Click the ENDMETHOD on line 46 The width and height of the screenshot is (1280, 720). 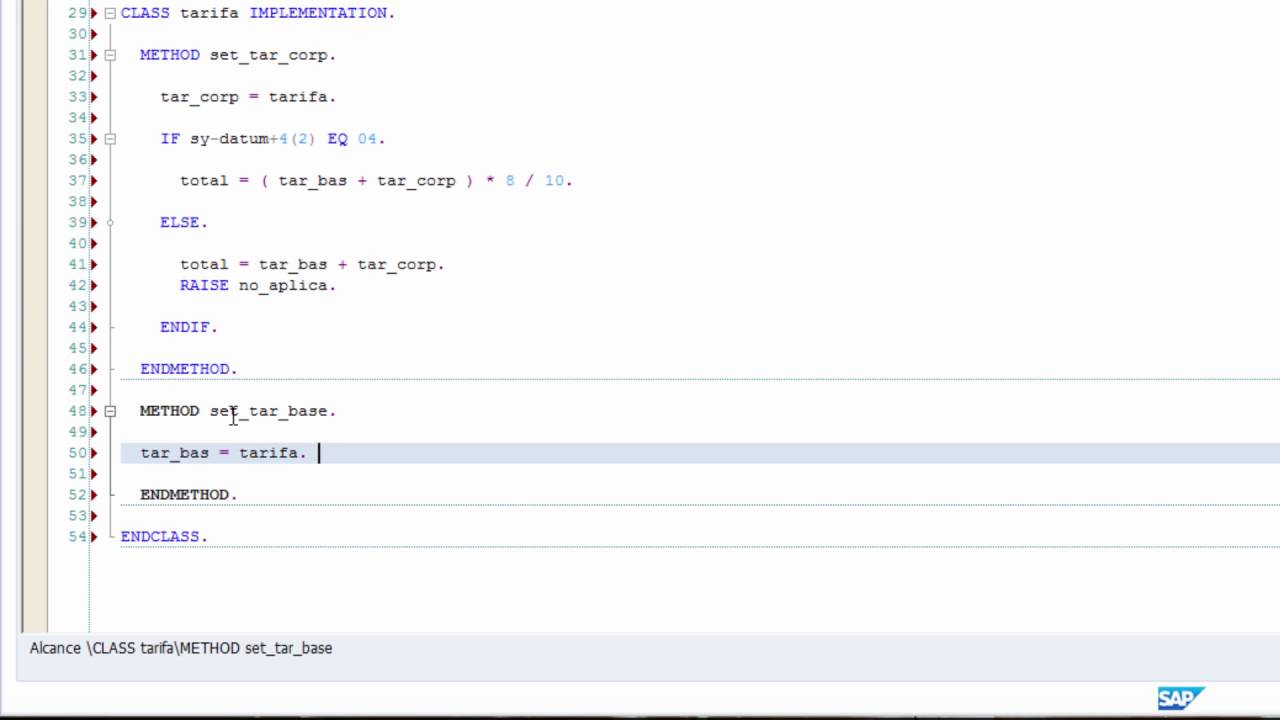[189, 369]
